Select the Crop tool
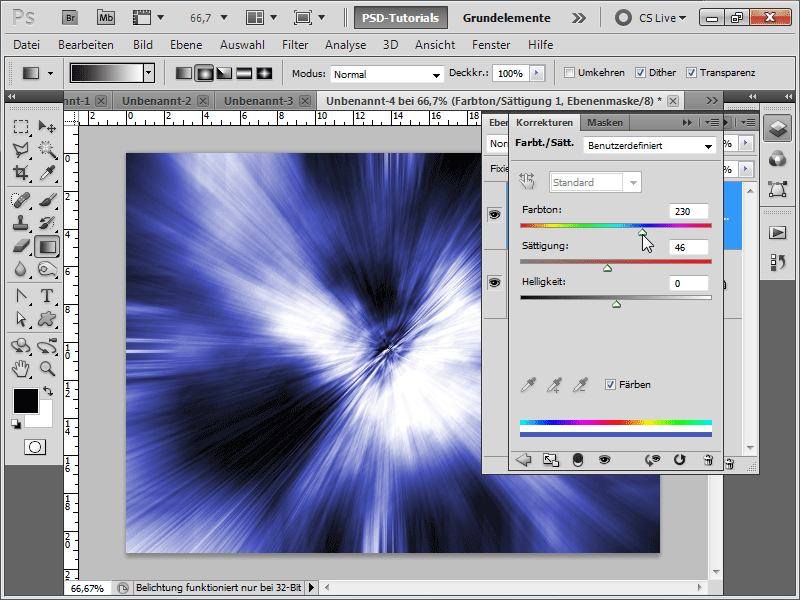 (21, 172)
